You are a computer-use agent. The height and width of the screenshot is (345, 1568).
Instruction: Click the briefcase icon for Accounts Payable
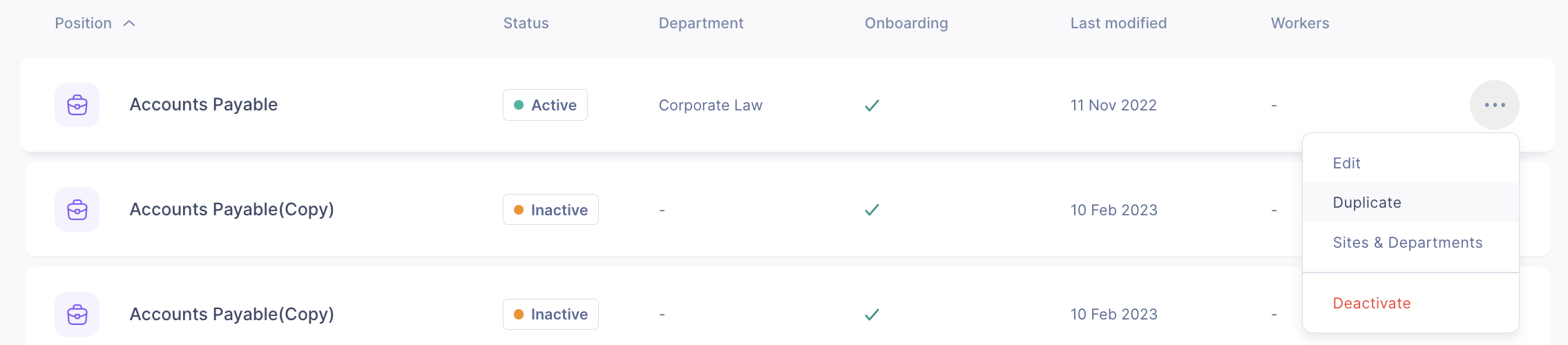coord(77,105)
